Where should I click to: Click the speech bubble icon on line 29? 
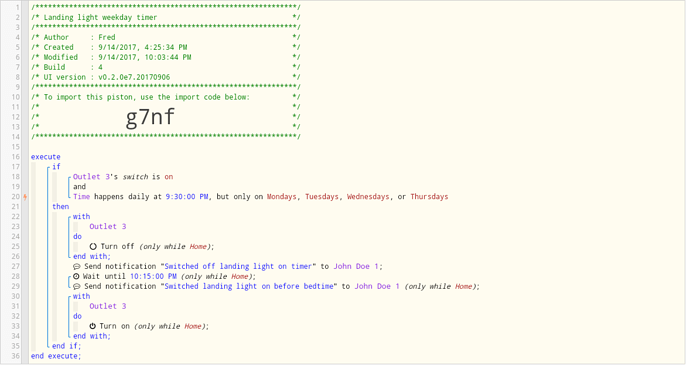tap(77, 287)
